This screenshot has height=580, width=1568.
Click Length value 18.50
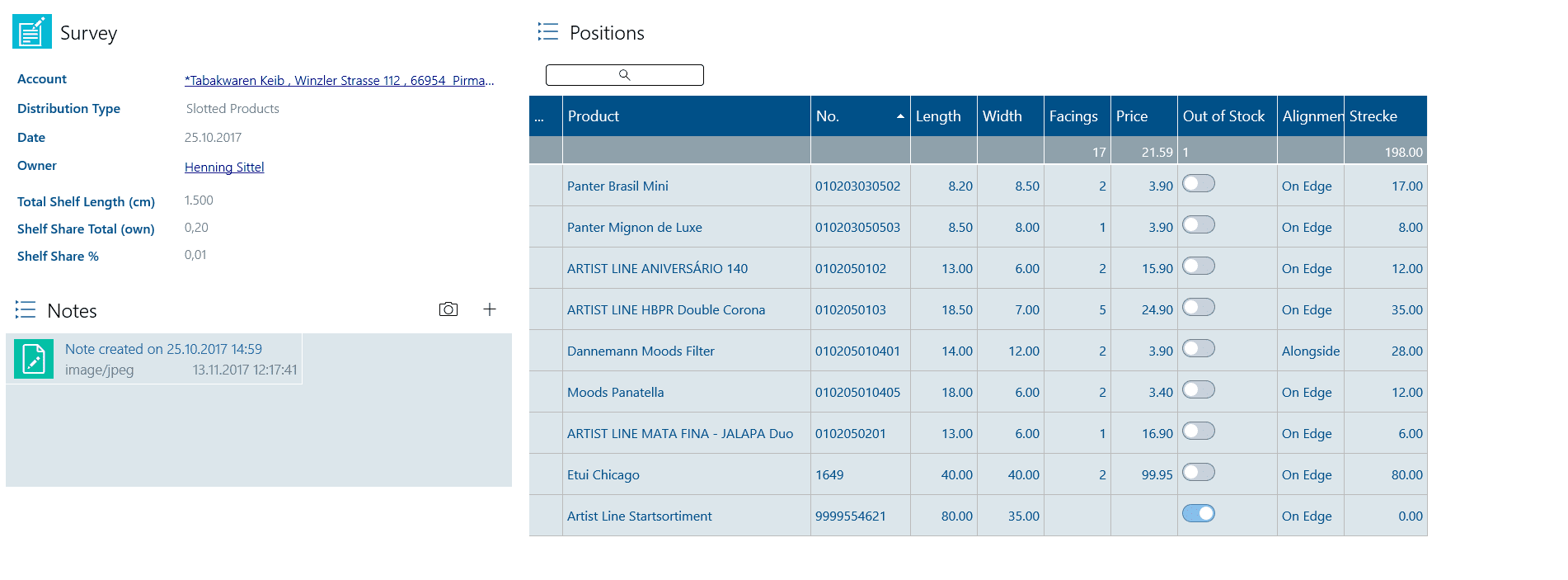957,309
